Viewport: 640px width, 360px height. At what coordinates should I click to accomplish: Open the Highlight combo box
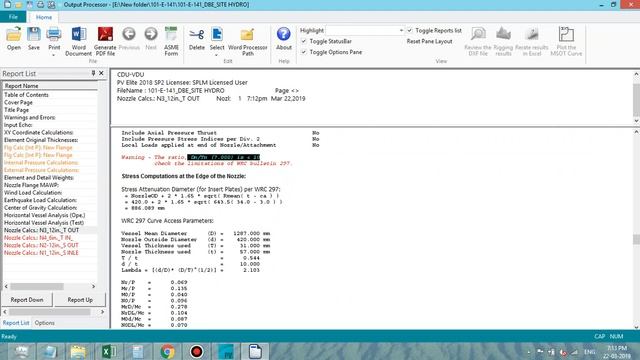point(365,31)
